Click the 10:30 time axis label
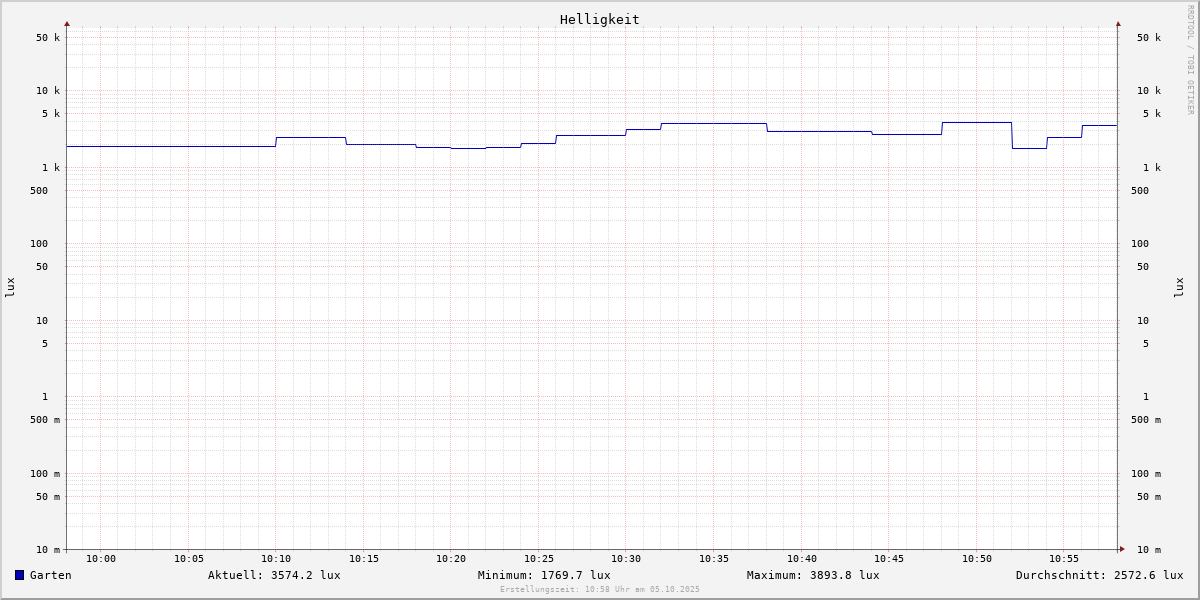The width and height of the screenshot is (1200, 600). [x=626, y=559]
